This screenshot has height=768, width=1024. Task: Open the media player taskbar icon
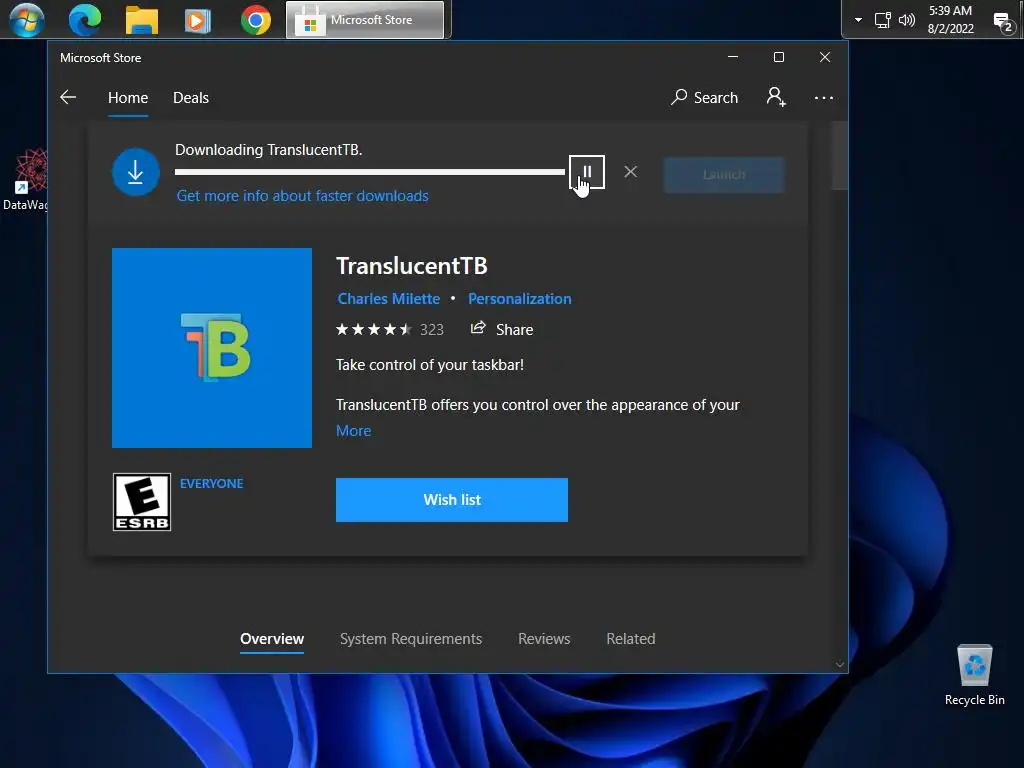[197, 20]
